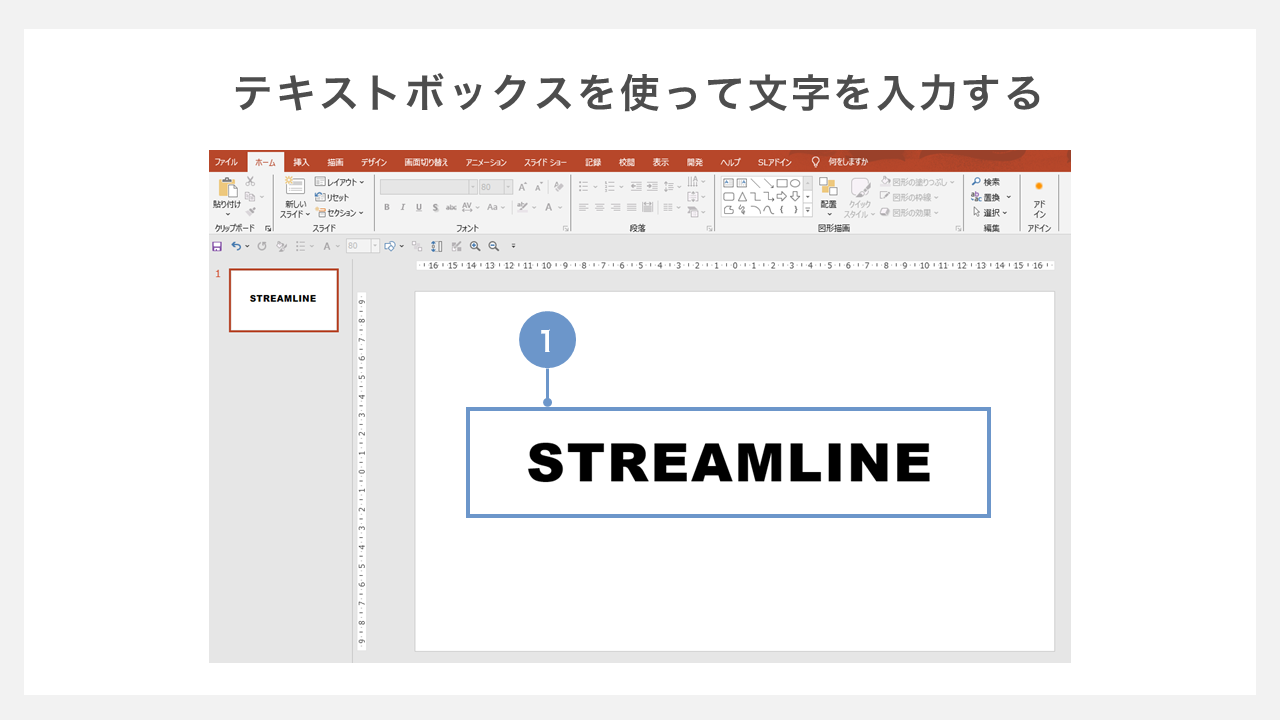Click the Paste (貼り付け) clipboard icon

pos(227,189)
